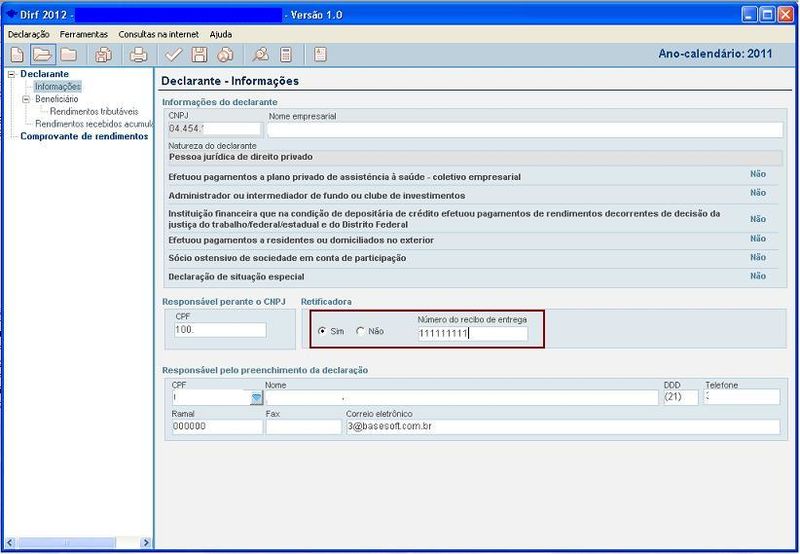Click the Número do recibo de entrega field
The image size is (800, 554).
pos(471,333)
